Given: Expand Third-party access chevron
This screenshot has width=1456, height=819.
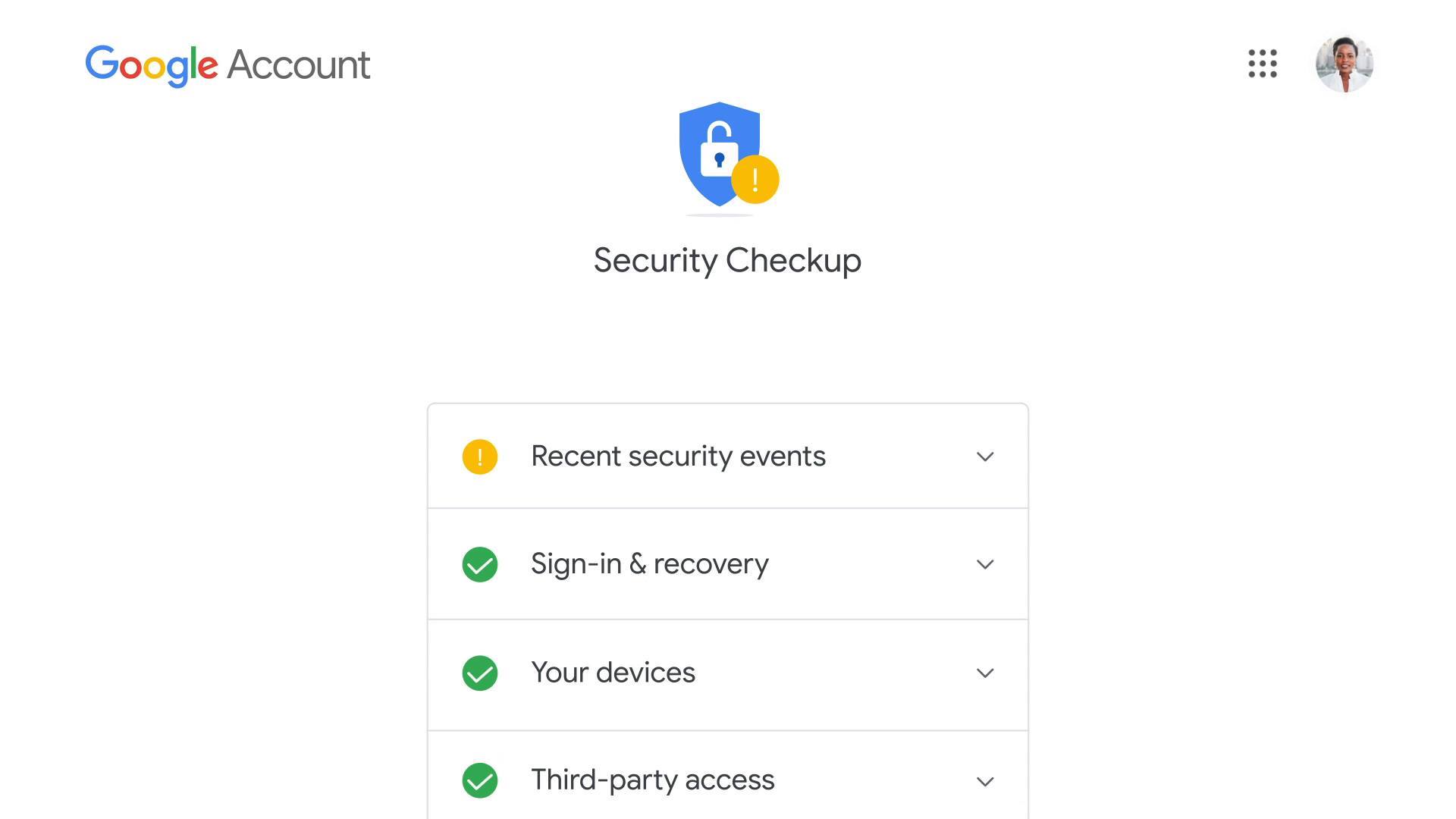Looking at the screenshot, I should pos(985,781).
